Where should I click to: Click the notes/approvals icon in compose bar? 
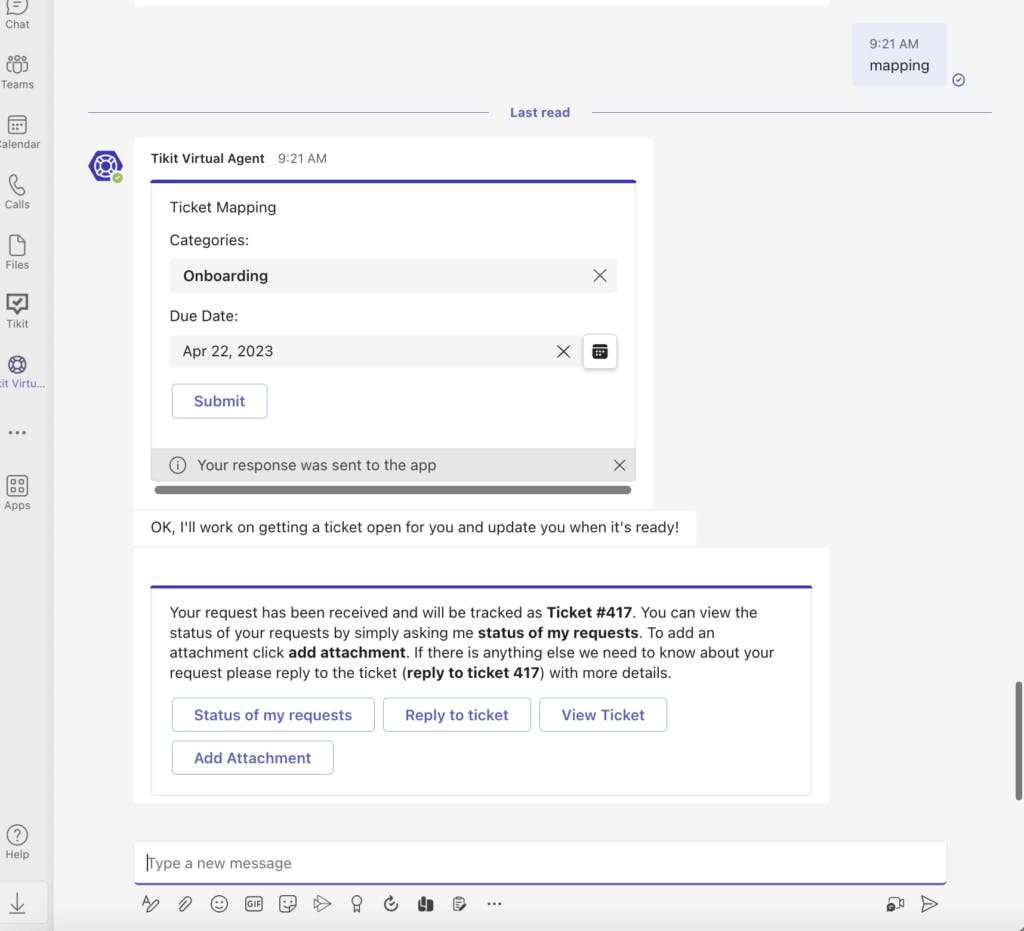[x=459, y=904]
